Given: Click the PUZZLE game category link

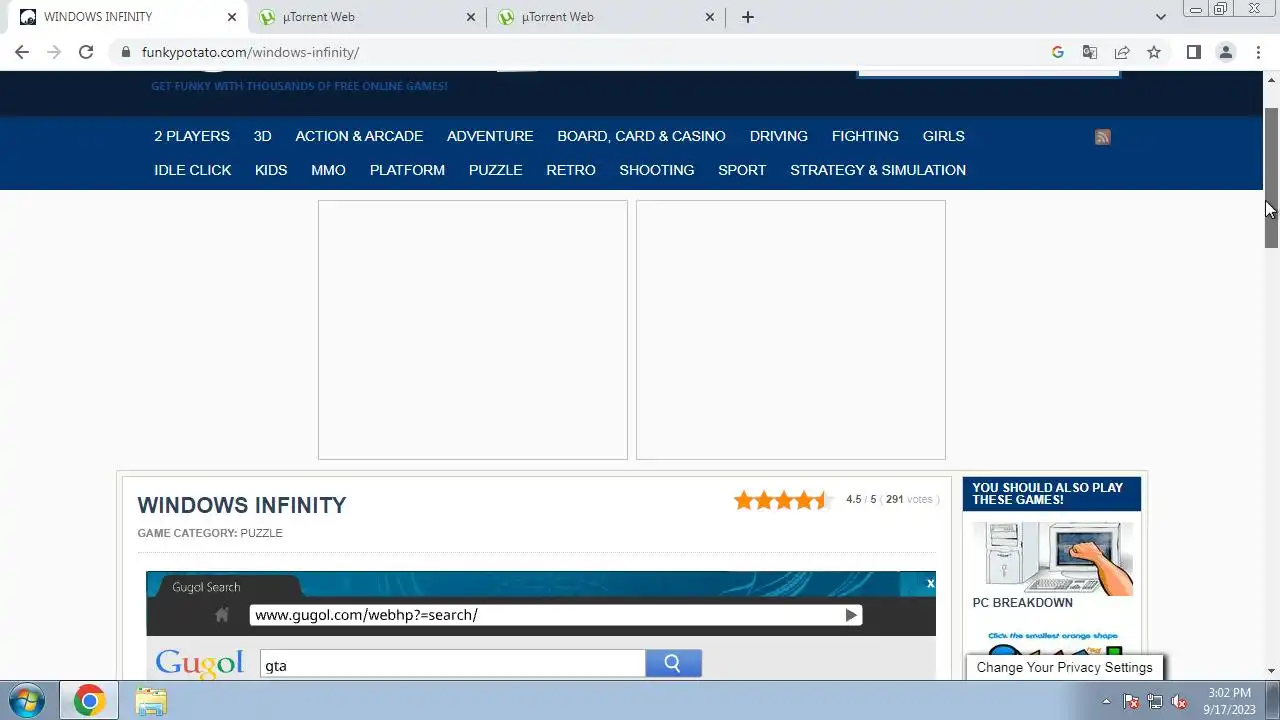Looking at the screenshot, I should (x=261, y=533).
